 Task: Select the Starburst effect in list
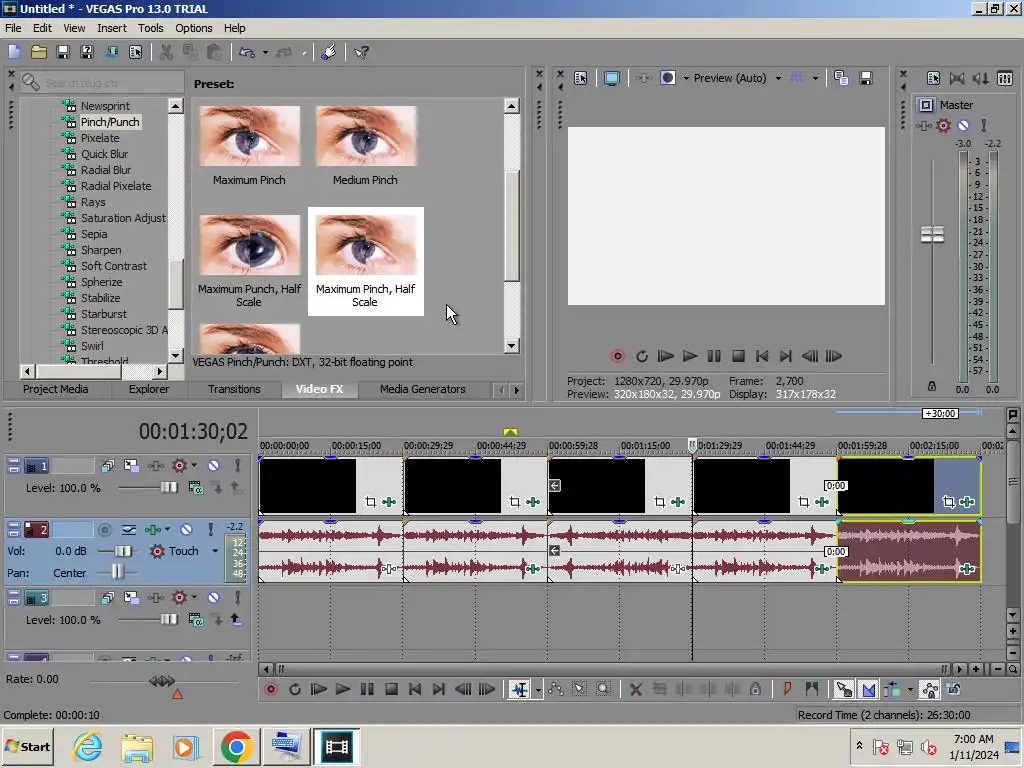(x=104, y=314)
